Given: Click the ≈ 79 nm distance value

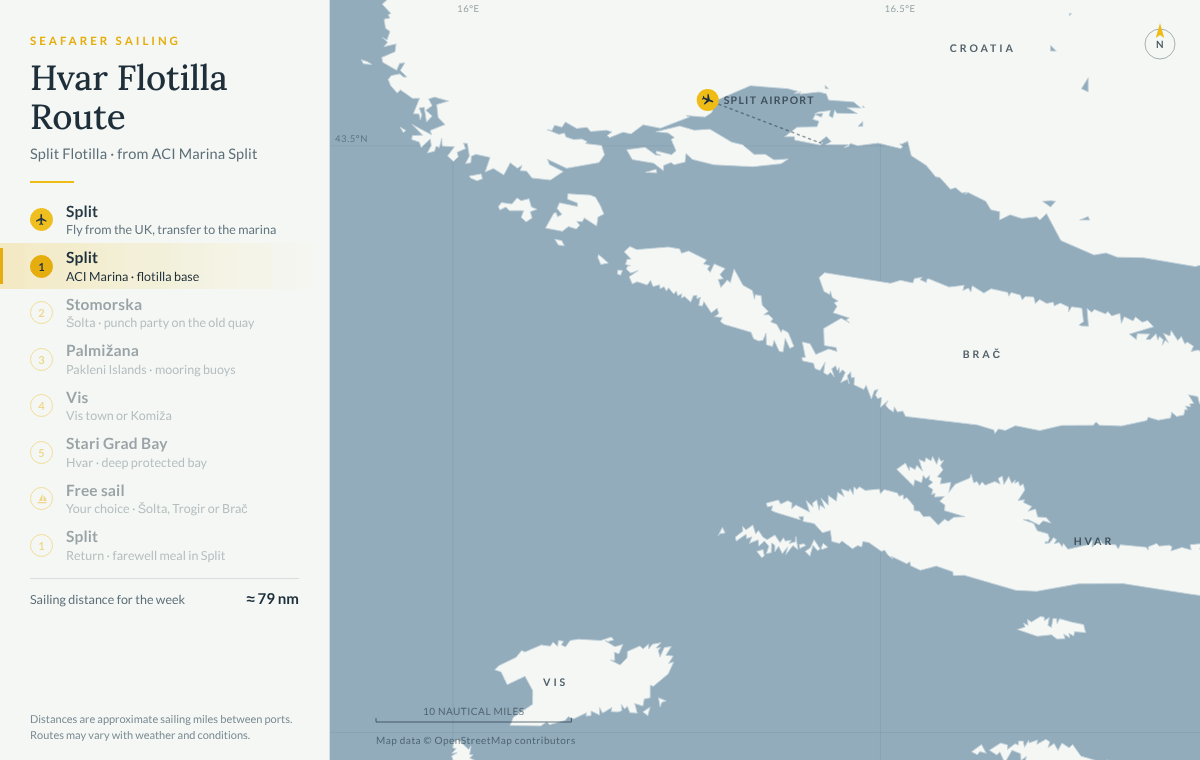Looking at the screenshot, I should 272,599.
